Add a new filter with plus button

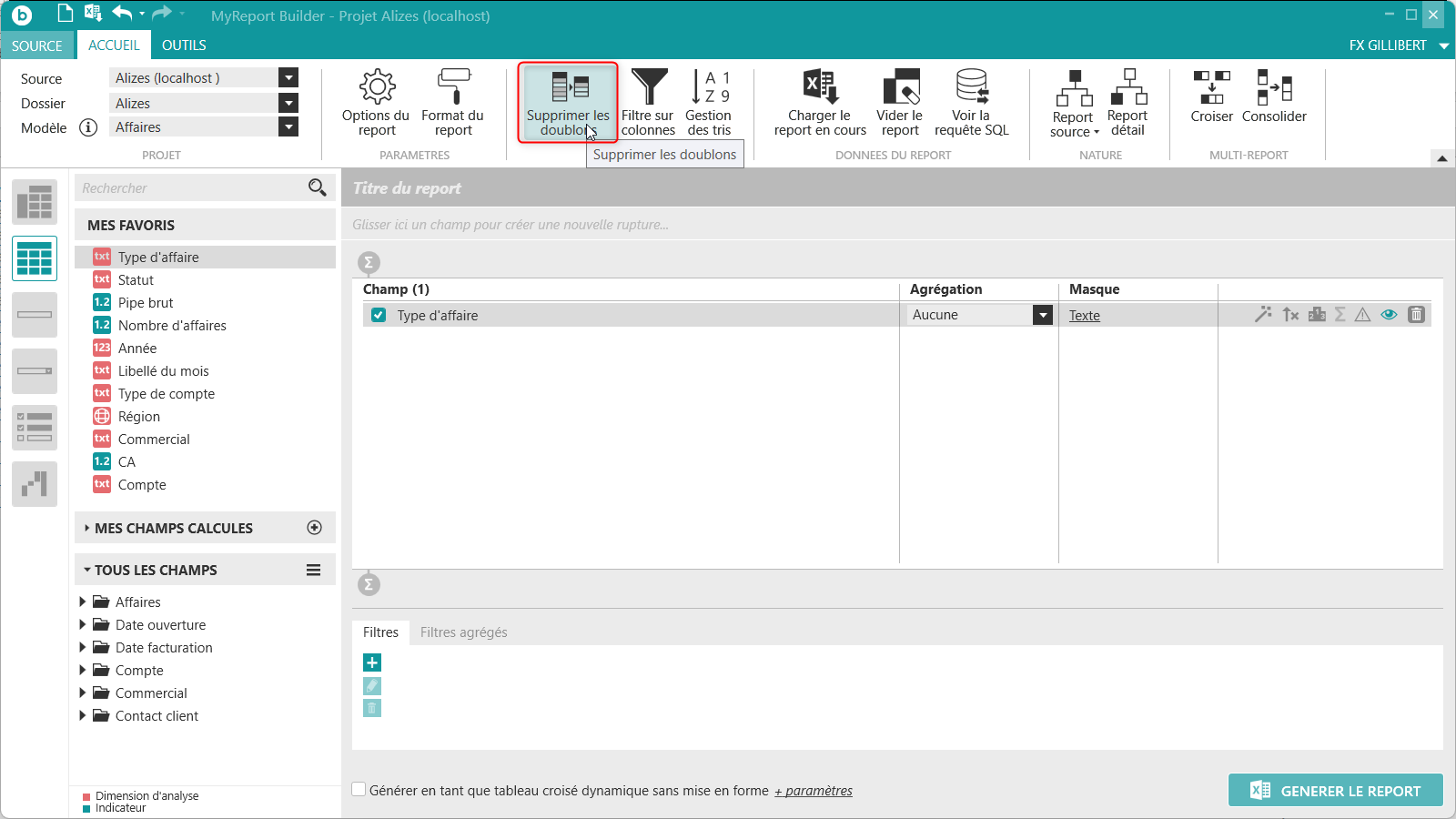372,662
